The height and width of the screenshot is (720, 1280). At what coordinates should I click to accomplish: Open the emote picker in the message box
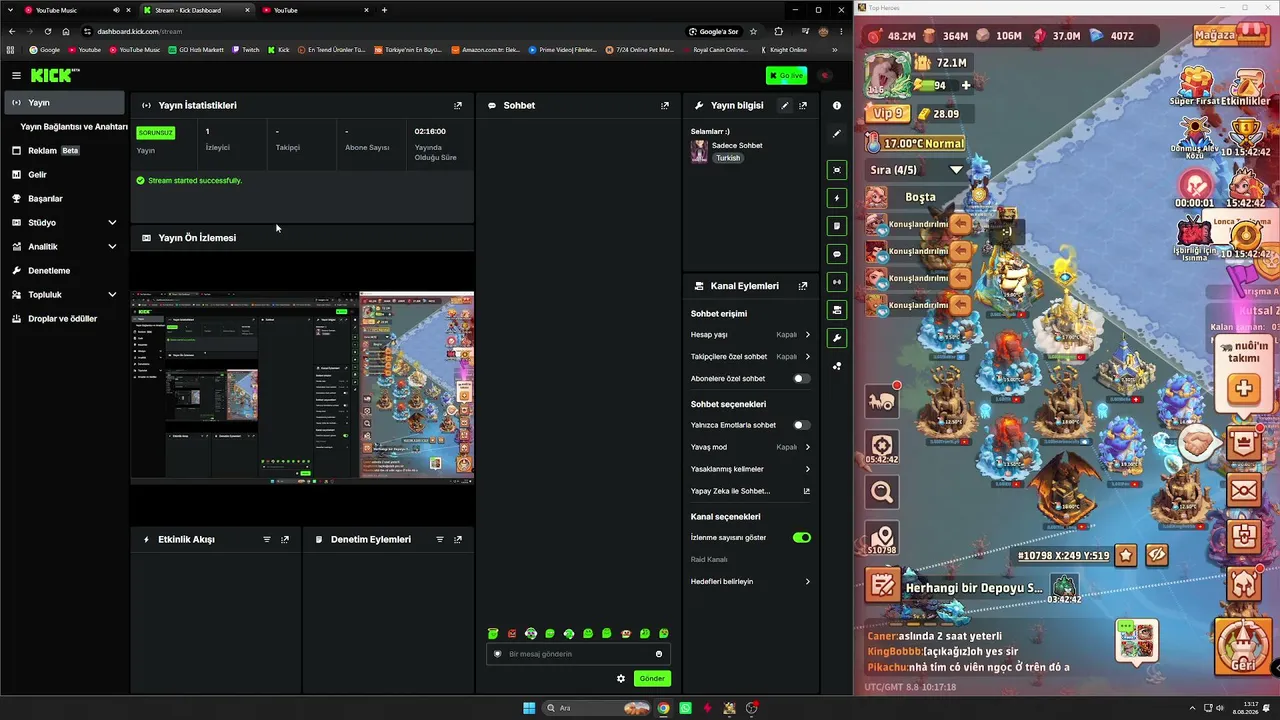[659, 654]
